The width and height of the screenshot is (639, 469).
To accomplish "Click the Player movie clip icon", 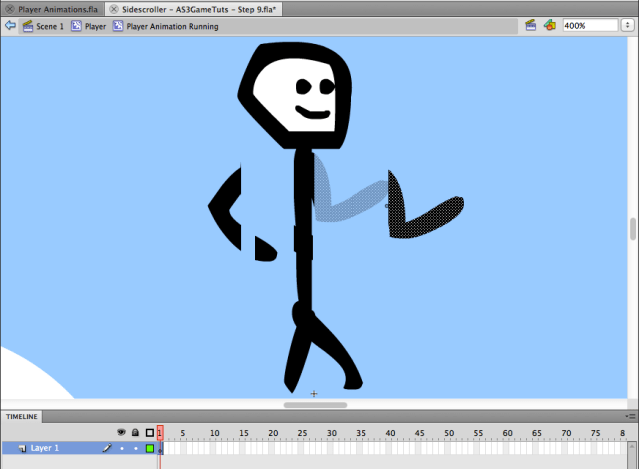I will pos(76,26).
